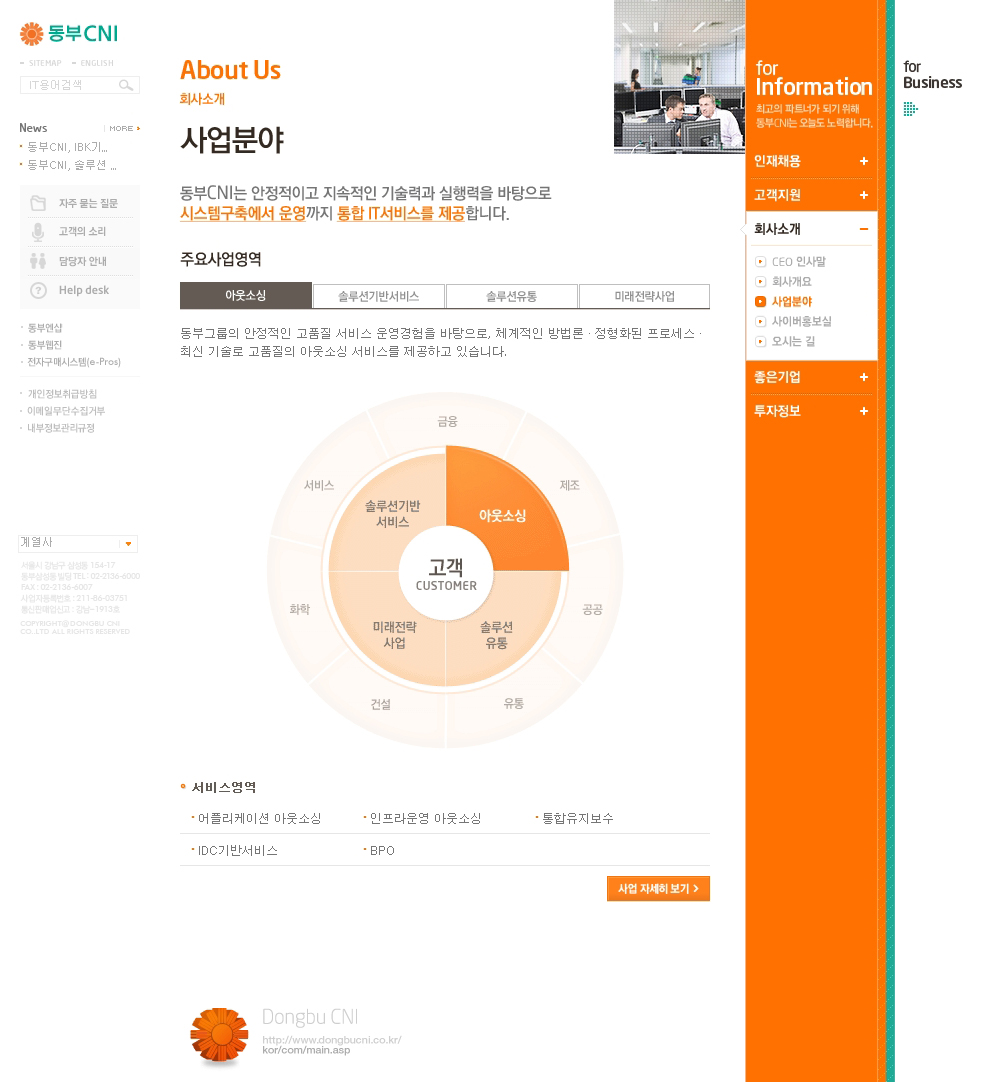Click the orange flower logo in footer

[x=219, y=1035]
